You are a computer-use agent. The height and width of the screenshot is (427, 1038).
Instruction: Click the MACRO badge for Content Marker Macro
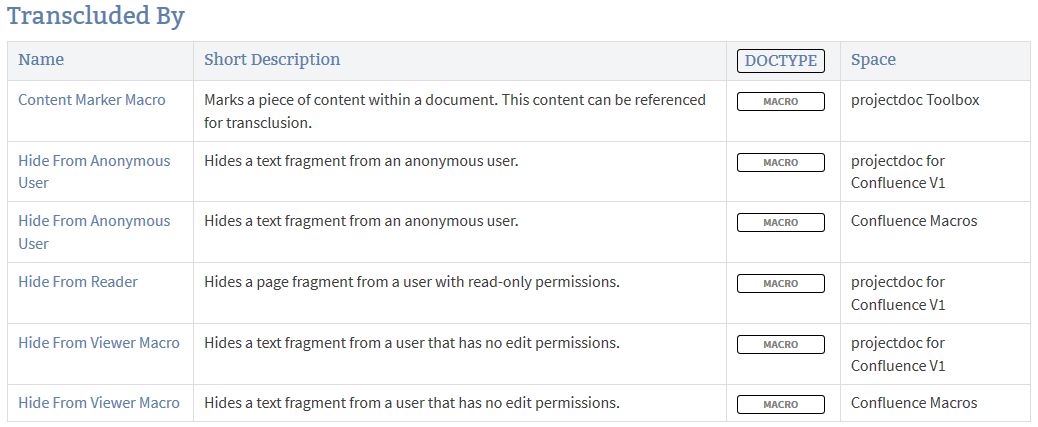[781, 101]
